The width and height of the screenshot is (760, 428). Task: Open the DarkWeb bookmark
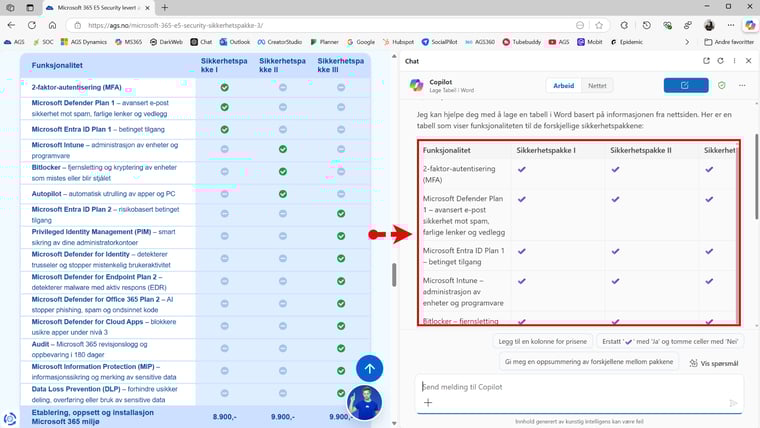[x=166, y=42]
